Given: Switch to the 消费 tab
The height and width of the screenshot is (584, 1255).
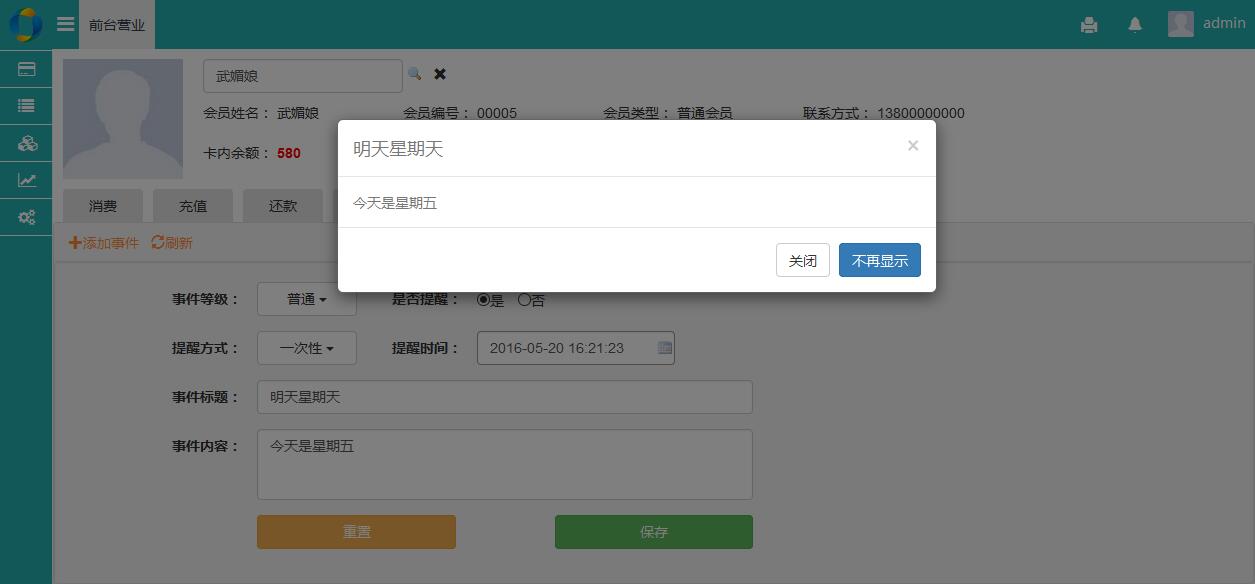Looking at the screenshot, I should (103, 206).
